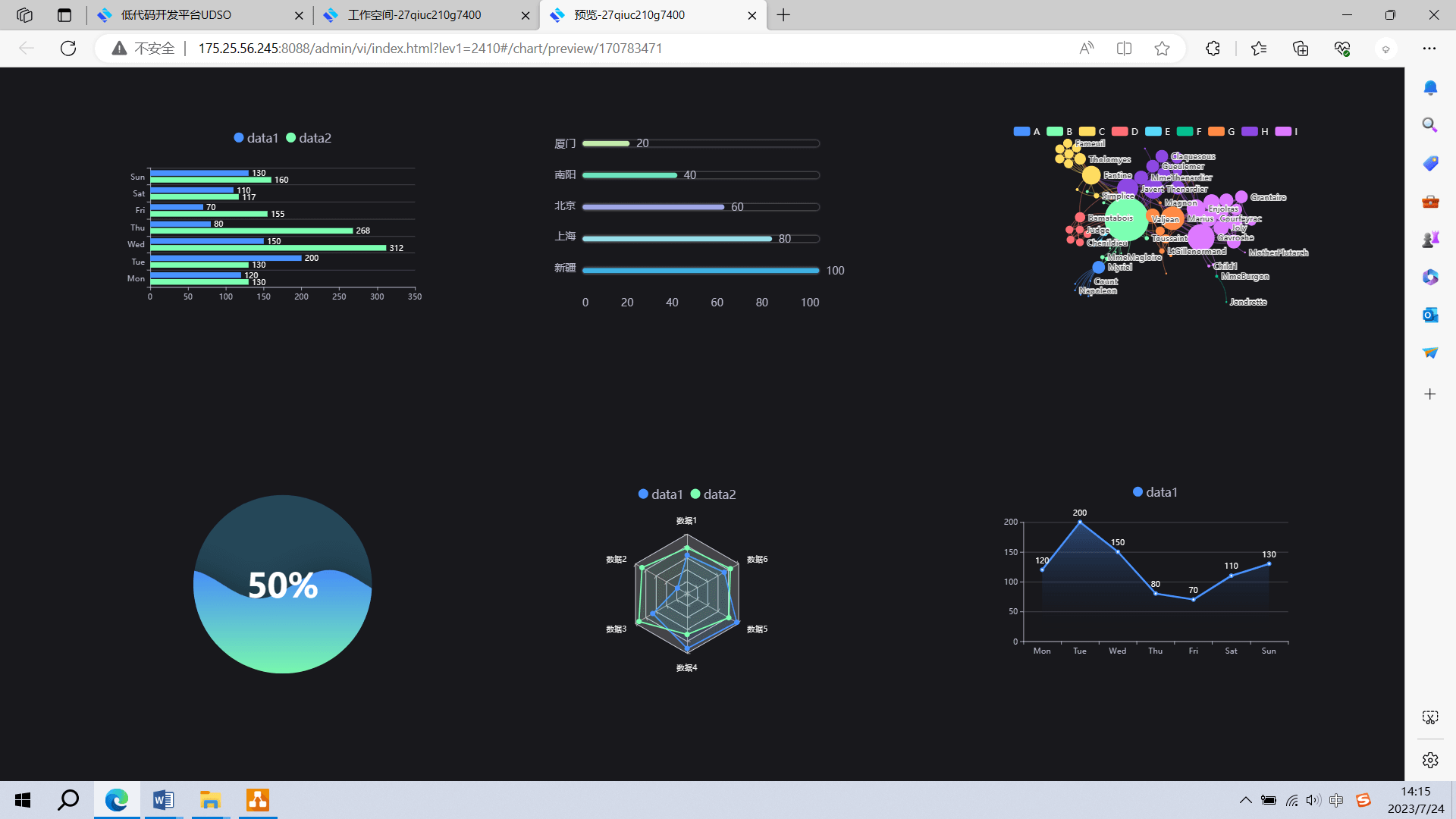Open the read aloud icon
Screen dimensions: 1456x819
pos(1086,49)
